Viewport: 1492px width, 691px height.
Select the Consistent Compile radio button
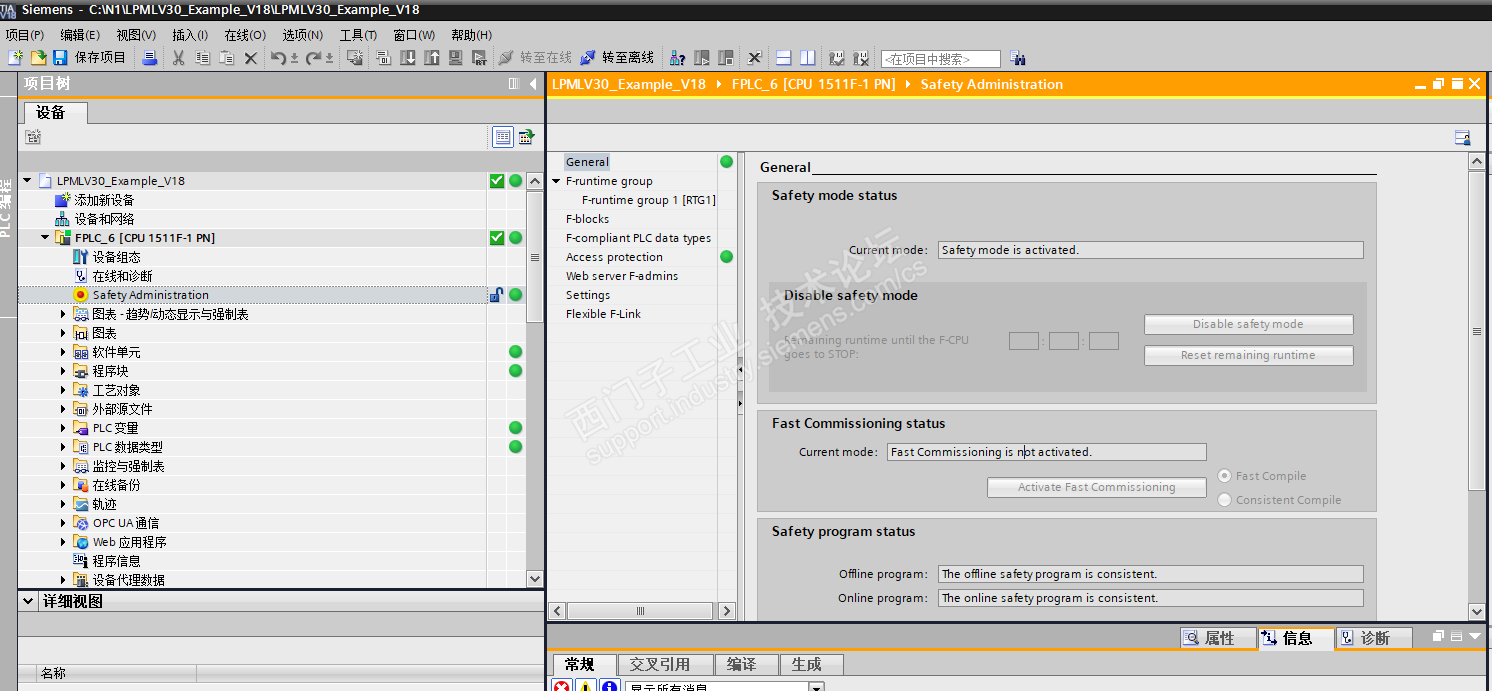(1224, 500)
